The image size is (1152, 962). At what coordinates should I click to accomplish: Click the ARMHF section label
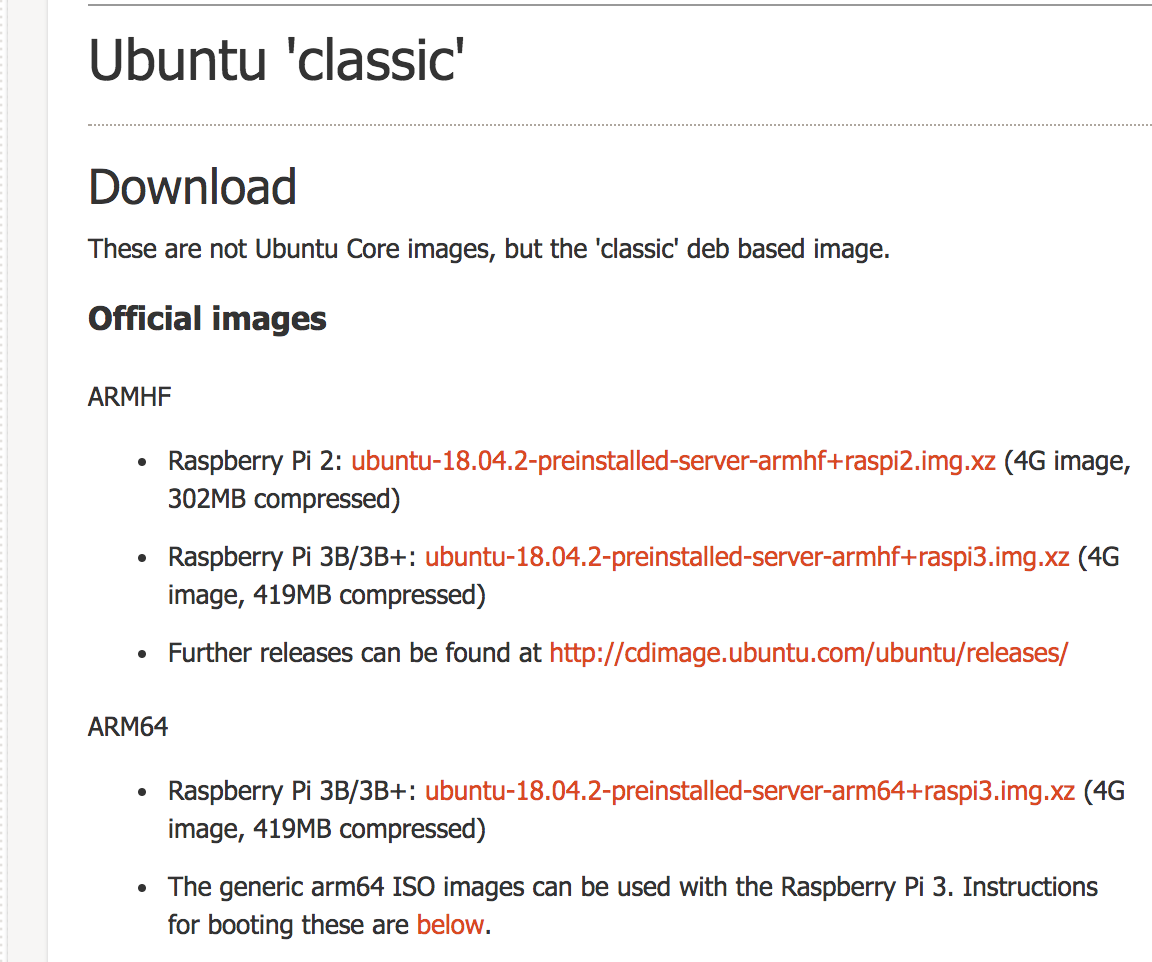tap(129, 397)
